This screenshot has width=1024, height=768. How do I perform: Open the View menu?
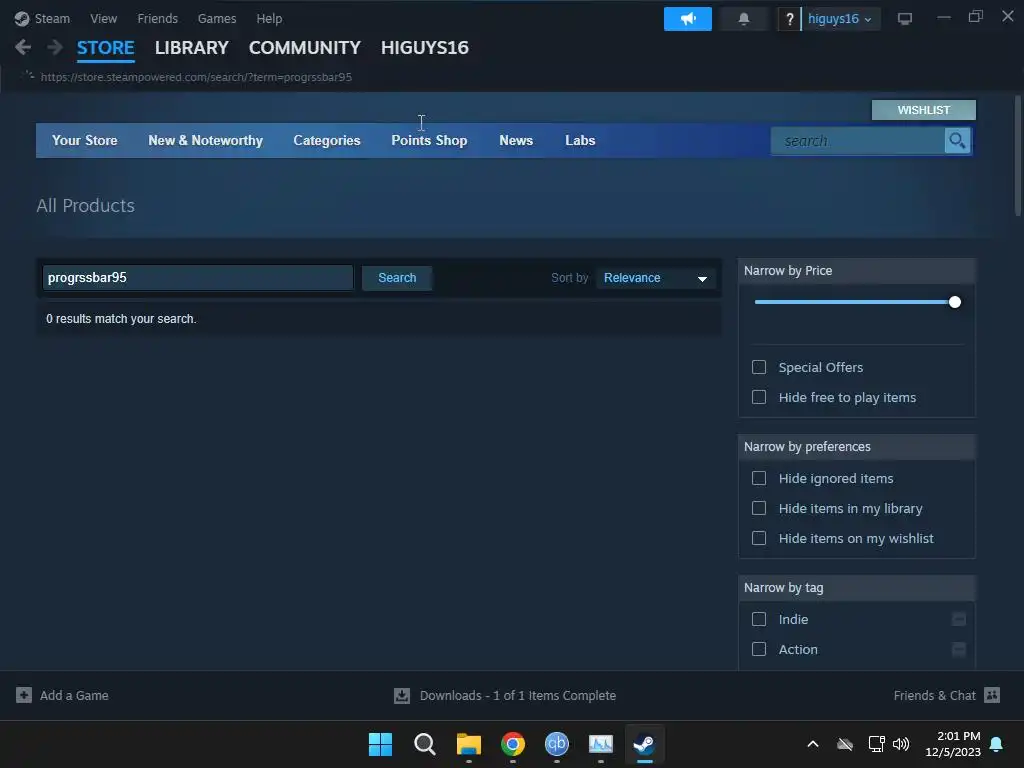(103, 19)
